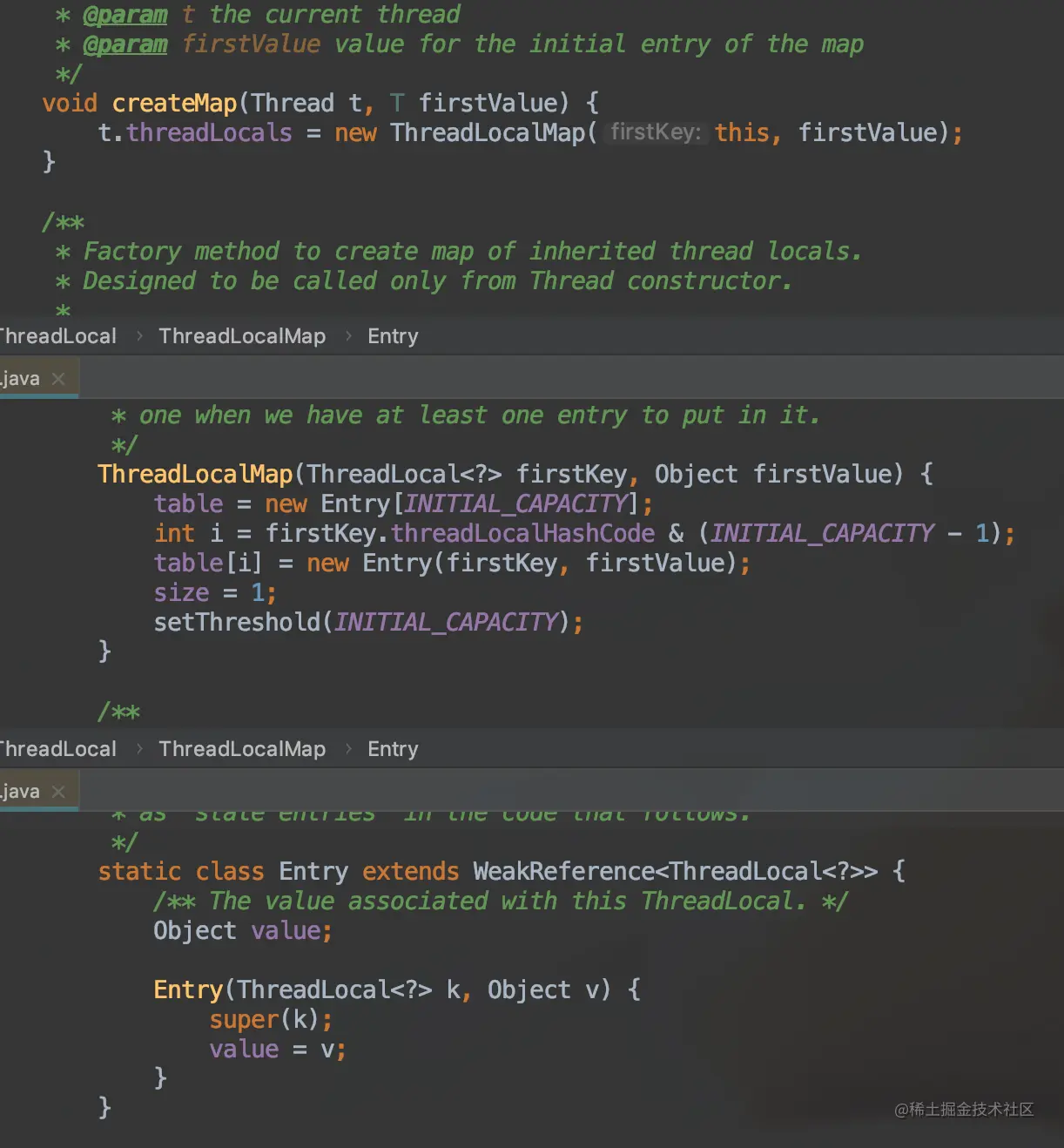The width and height of the screenshot is (1064, 1148).
Task: Open ThreadLocal breadcrumb below the setThreshold code
Action: pyautogui.click(x=57, y=749)
